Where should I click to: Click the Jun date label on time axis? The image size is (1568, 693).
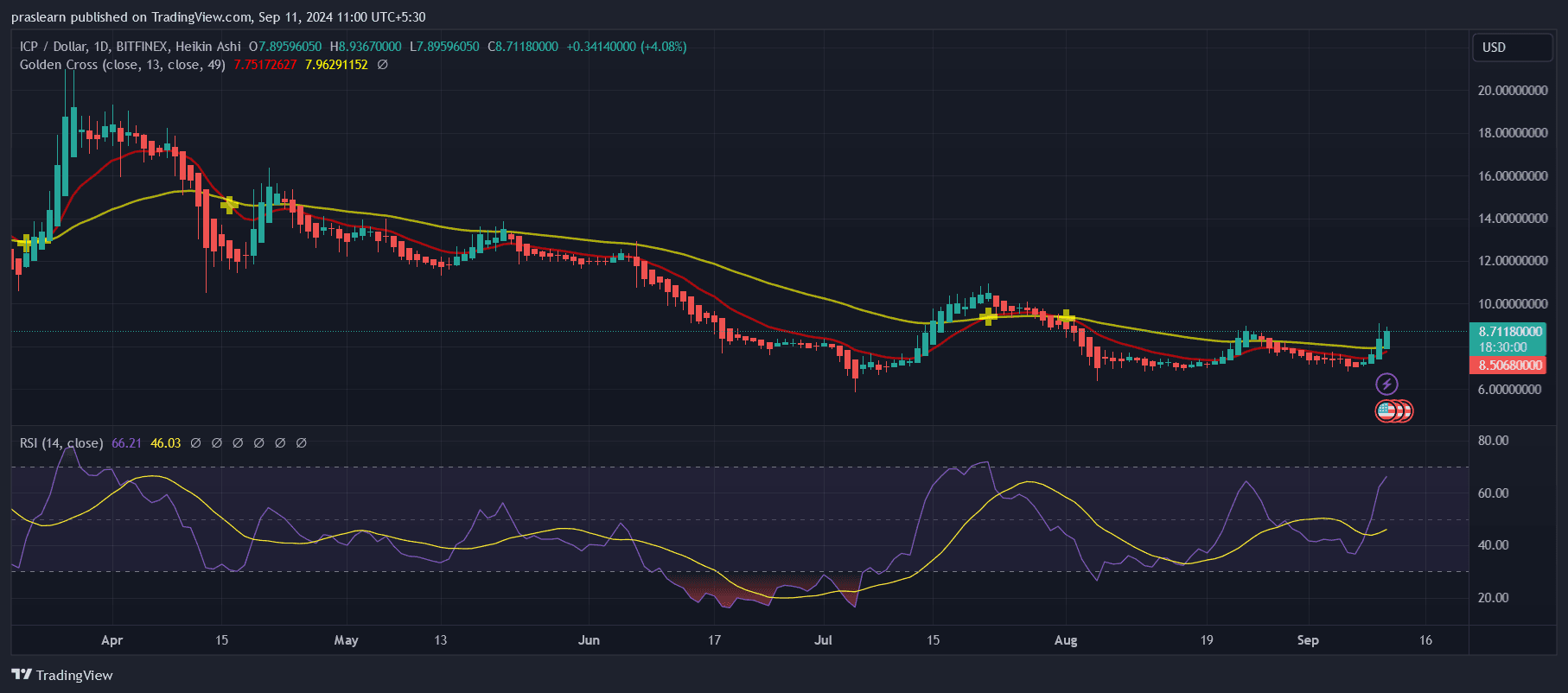589,640
